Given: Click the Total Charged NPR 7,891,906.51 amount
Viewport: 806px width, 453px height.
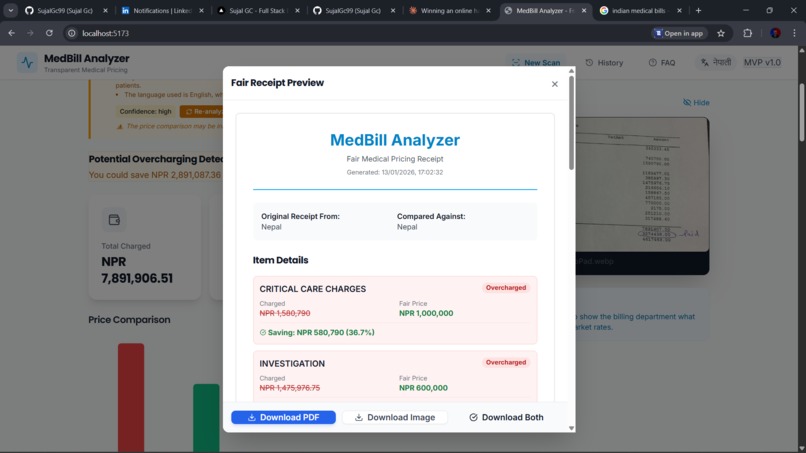Looking at the screenshot, I should (137, 270).
